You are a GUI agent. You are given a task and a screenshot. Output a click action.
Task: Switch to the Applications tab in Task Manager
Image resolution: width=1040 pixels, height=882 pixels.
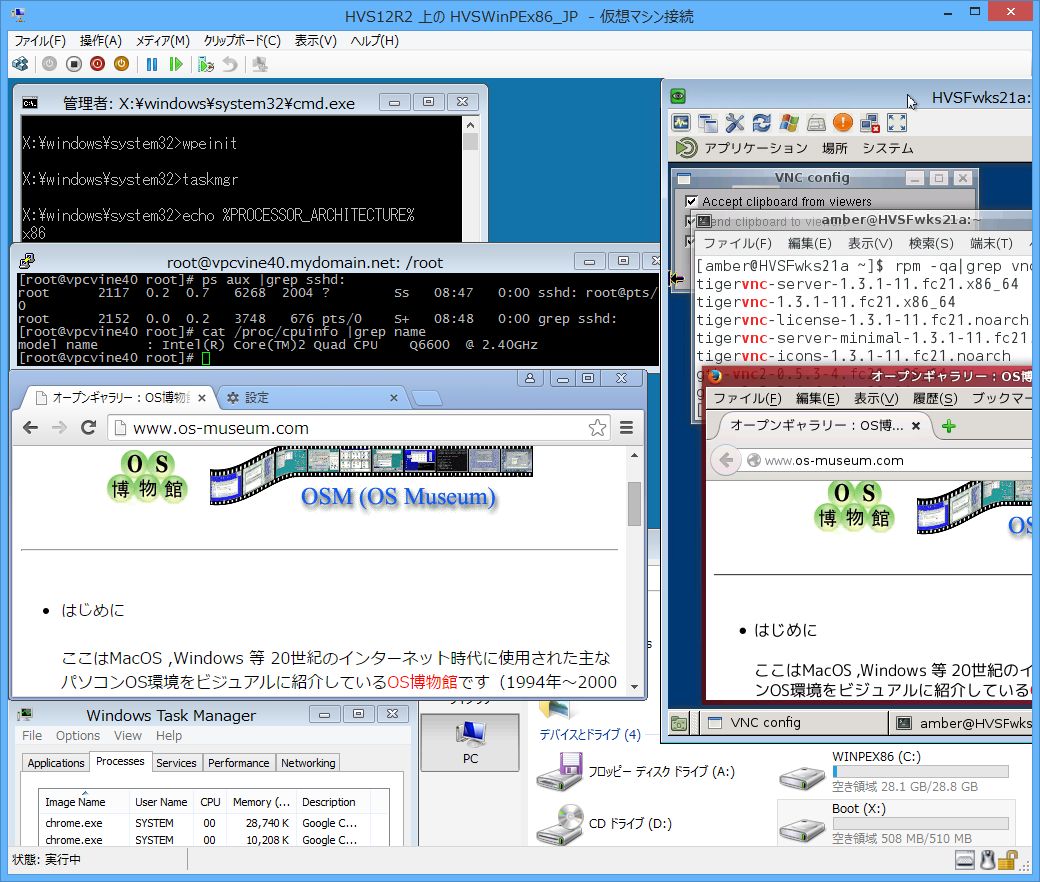56,763
